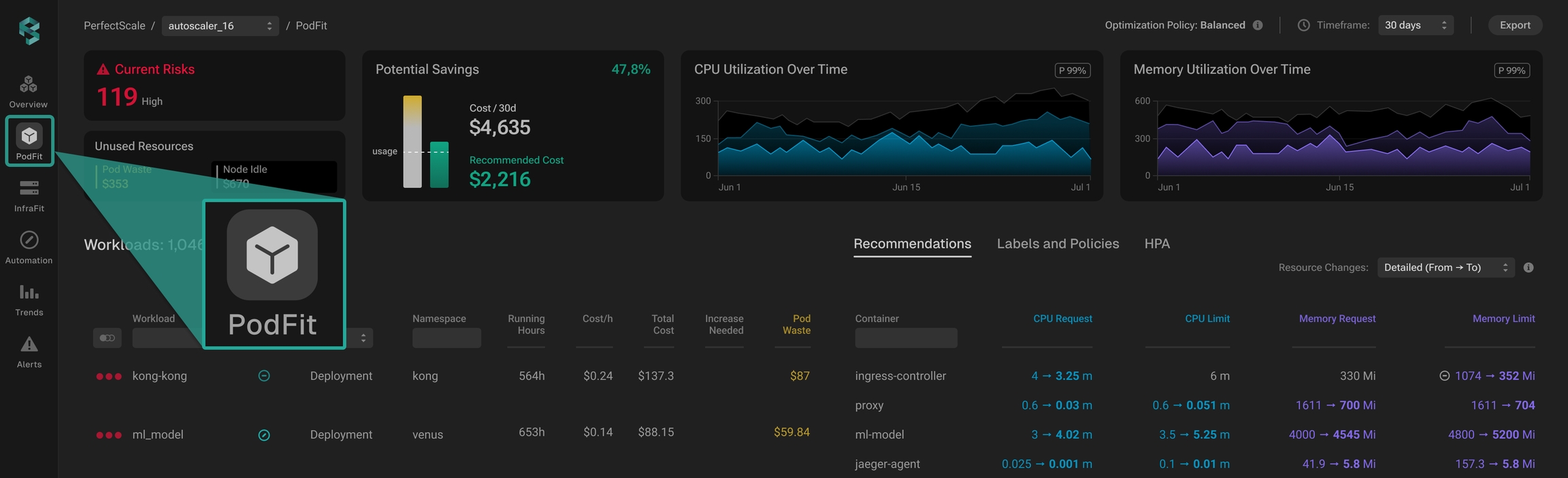The height and width of the screenshot is (478, 1568).
Task: Click the Export button
Action: [x=1515, y=25]
